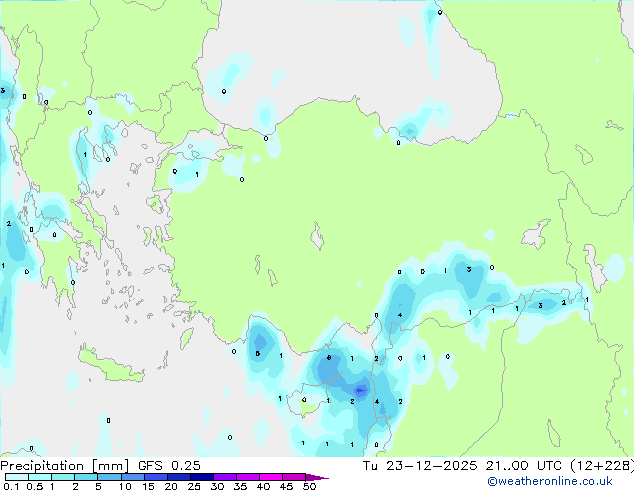Screen dimensions: 634x490
Task: Click the legend swatch between 0.1 and 0.5
Action: tap(17, 477)
